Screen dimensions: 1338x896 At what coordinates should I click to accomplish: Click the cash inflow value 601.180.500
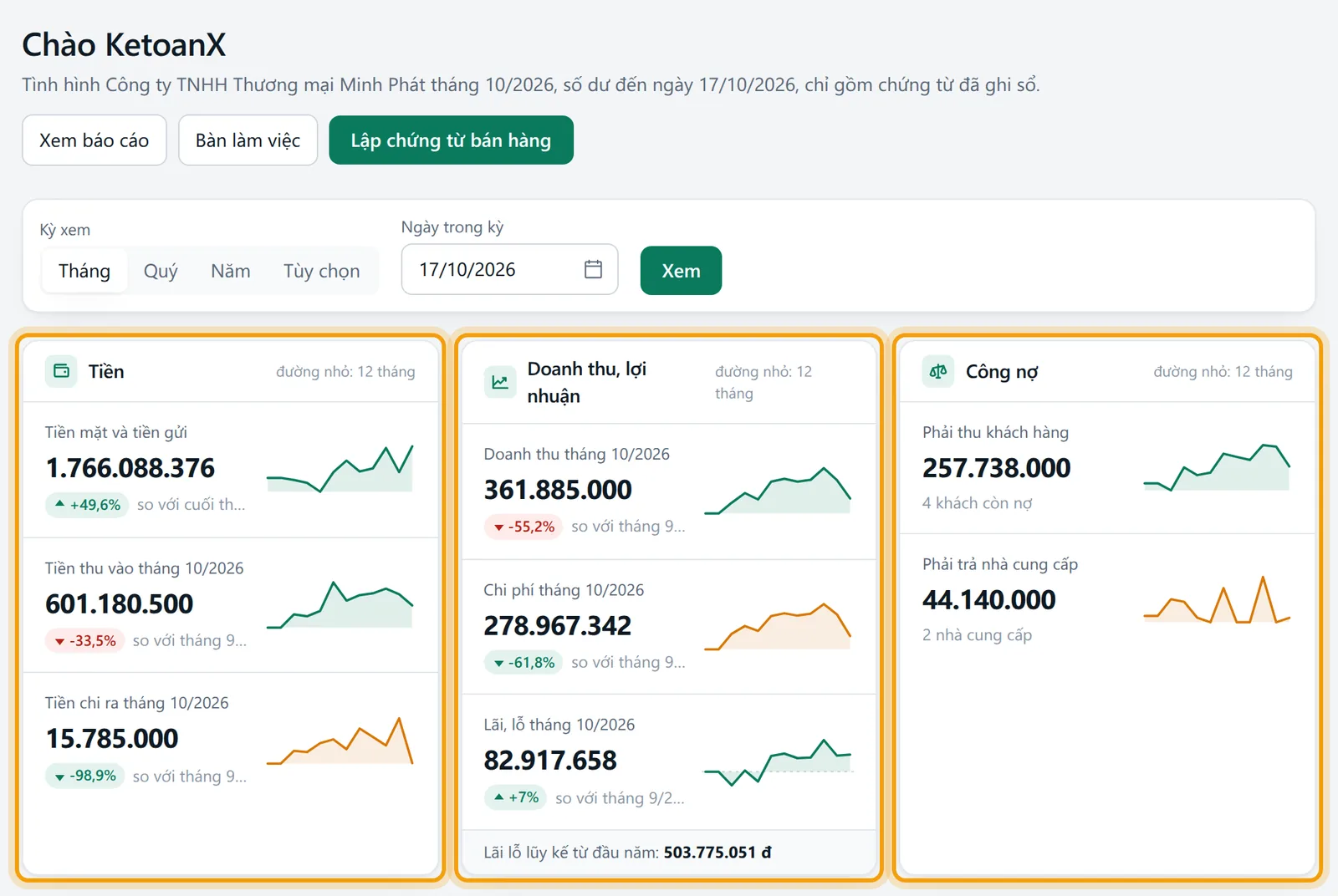coord(120,604)
